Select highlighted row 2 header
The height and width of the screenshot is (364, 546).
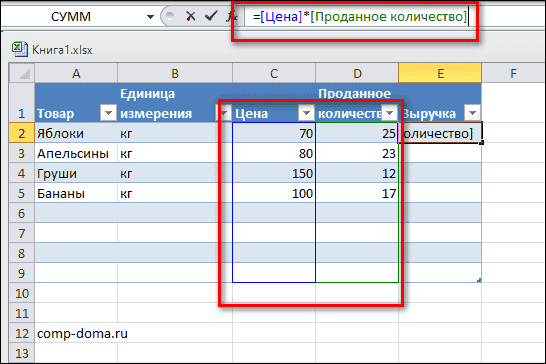pos(22,133)
